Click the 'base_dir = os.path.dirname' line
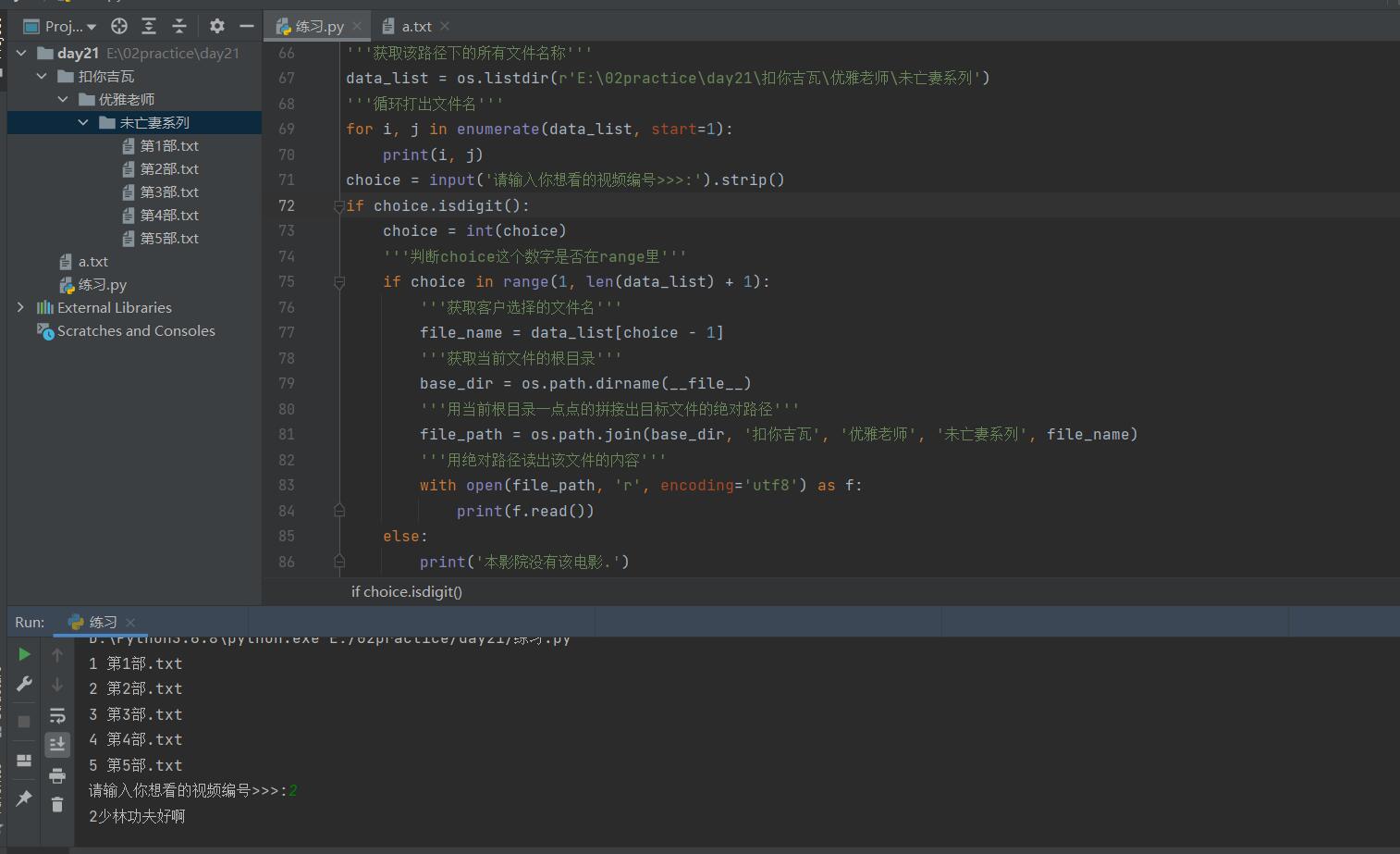 click(585, 383)
